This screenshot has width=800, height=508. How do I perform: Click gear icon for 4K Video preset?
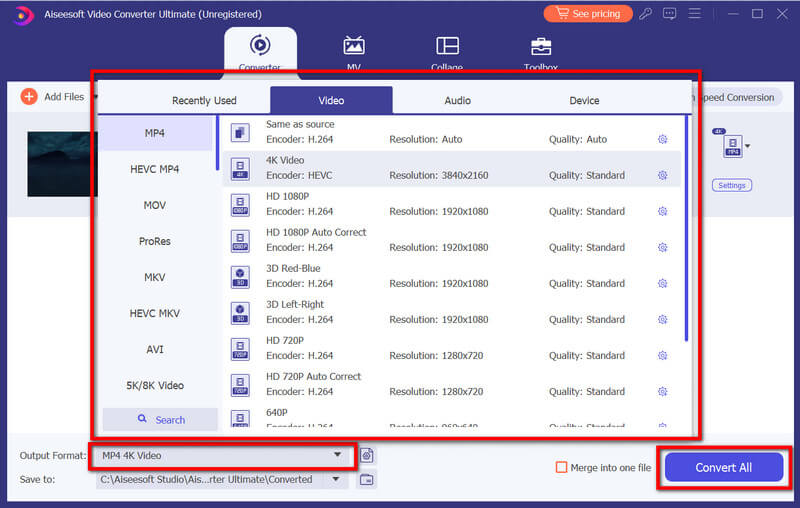tap(662, 175)
